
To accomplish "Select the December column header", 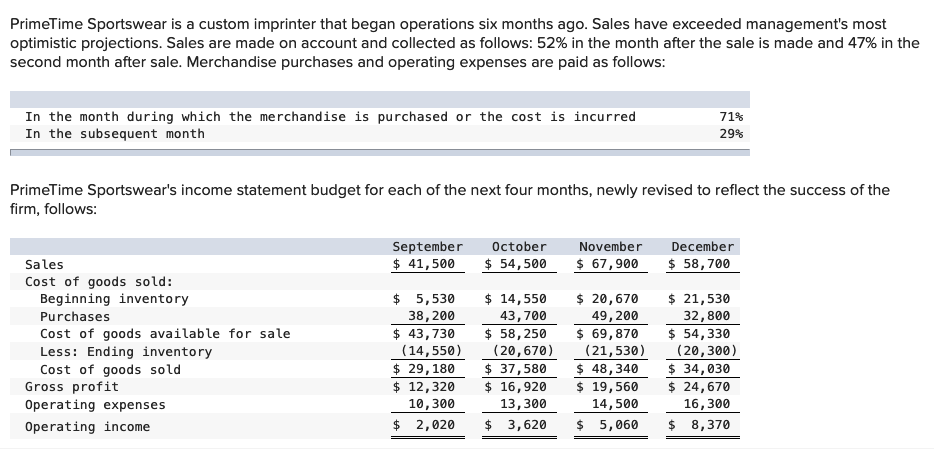I will coord(702,247).
